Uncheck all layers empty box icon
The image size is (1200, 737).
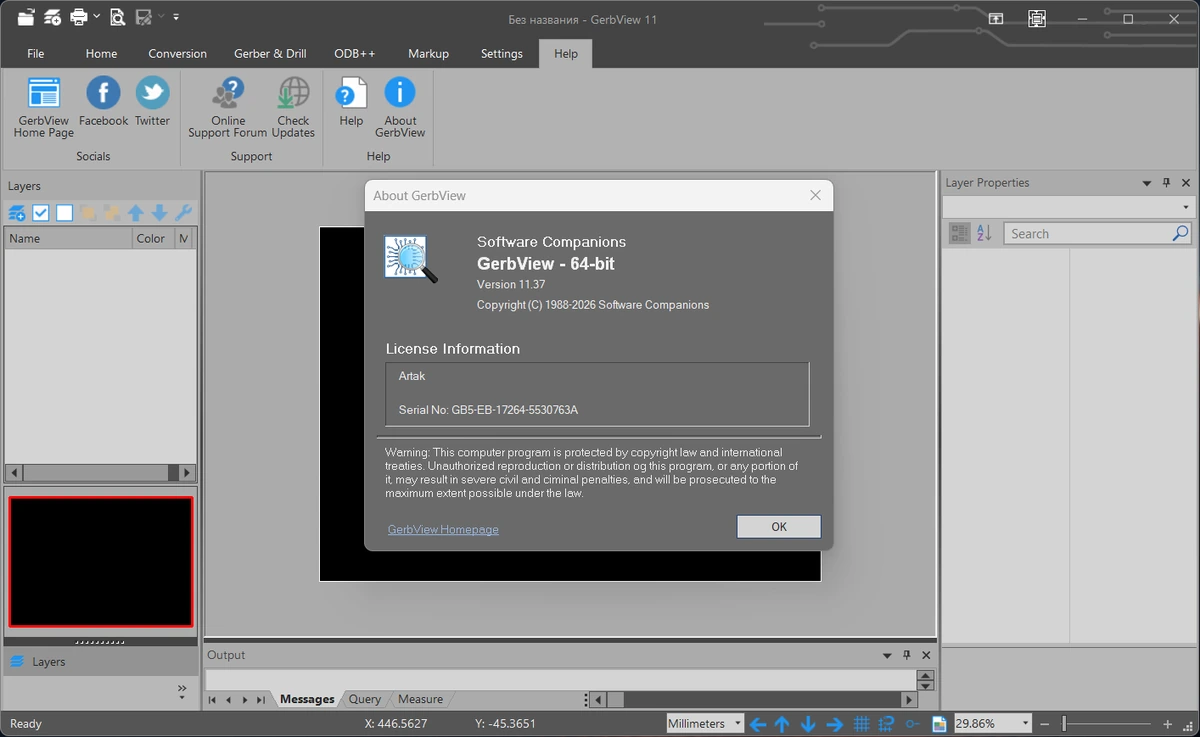(64, 213)
